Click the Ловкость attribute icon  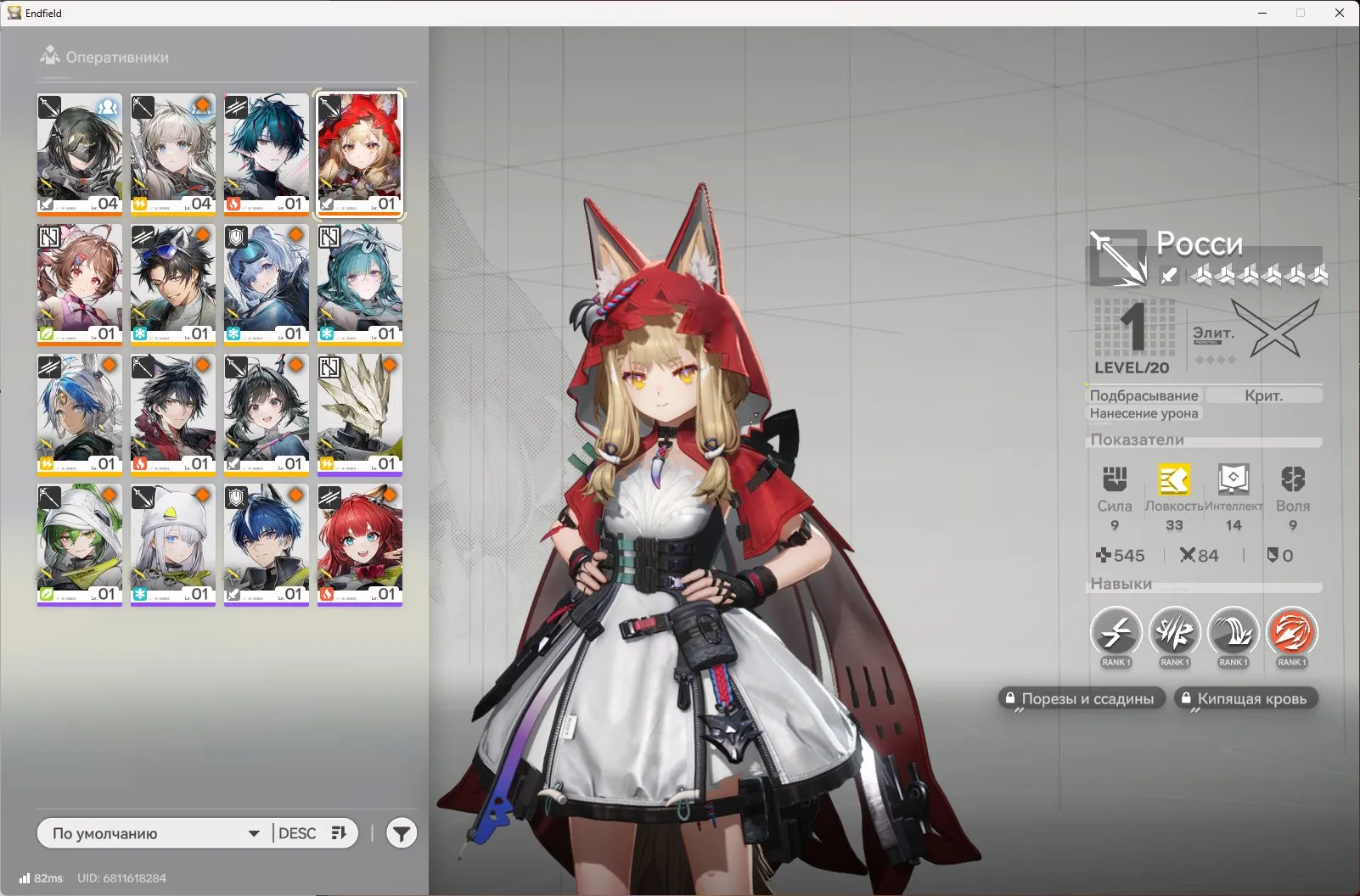(1174, 479)
